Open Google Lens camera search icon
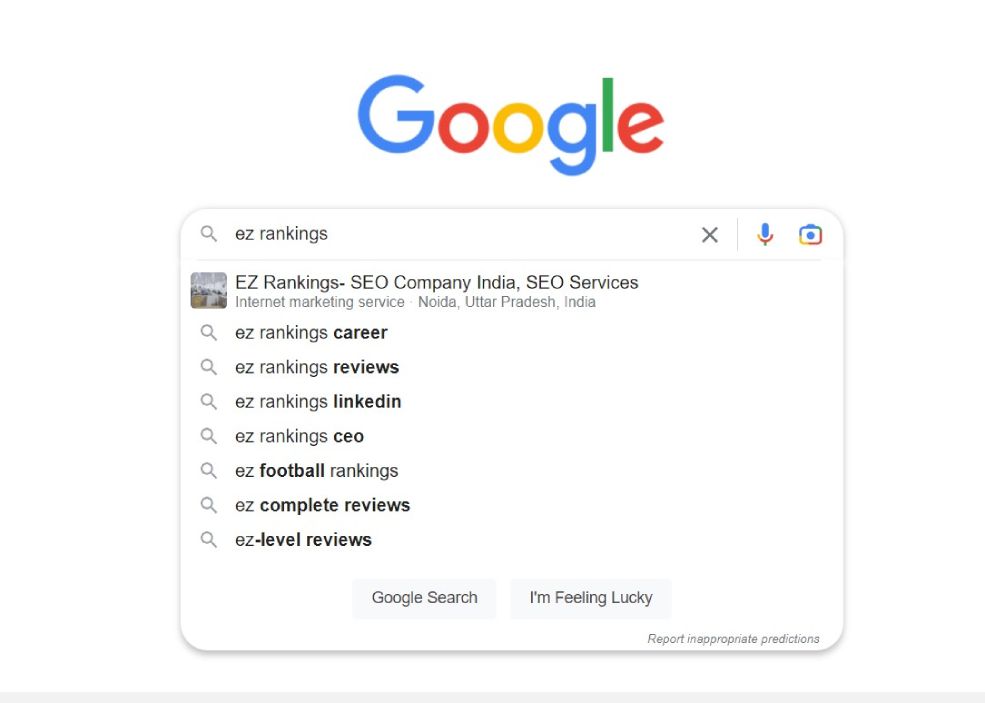The width and height of the screenshot is (985, 703). (810, 234)
